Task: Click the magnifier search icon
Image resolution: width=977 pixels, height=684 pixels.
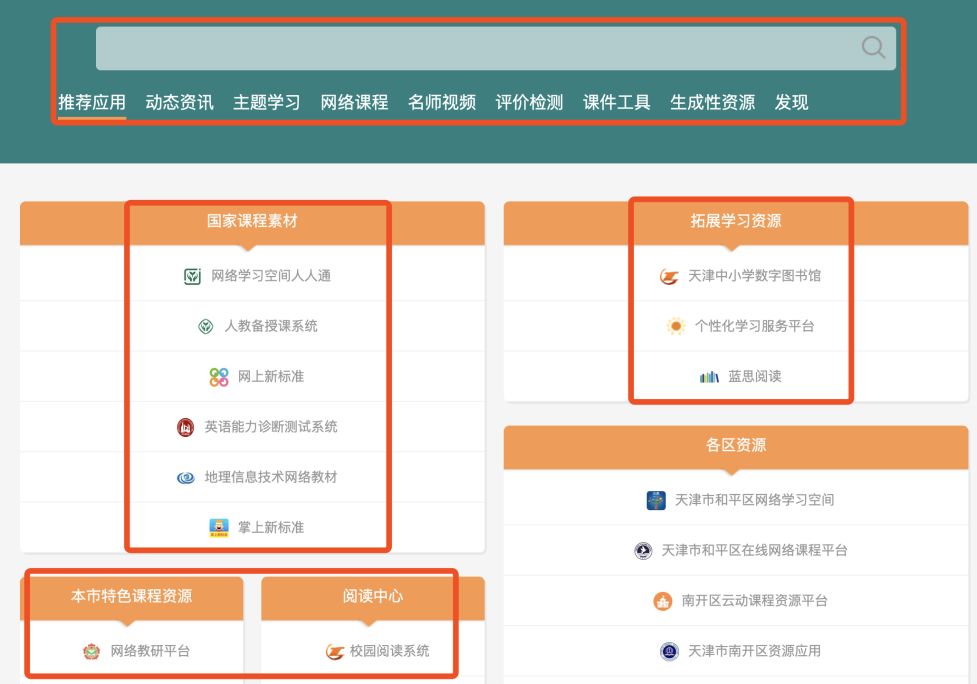Action: click(873, 47)
